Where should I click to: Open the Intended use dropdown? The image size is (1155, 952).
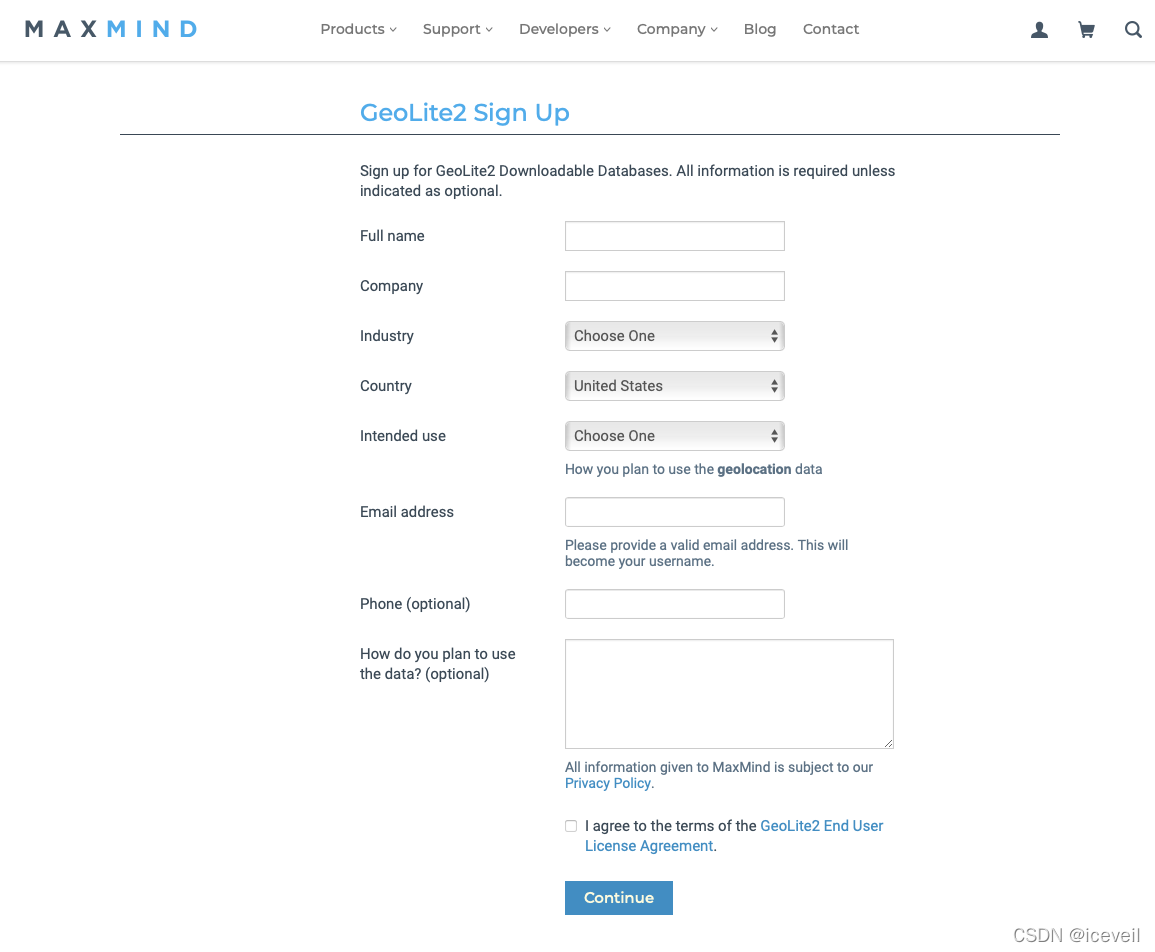tap(674, 436)
